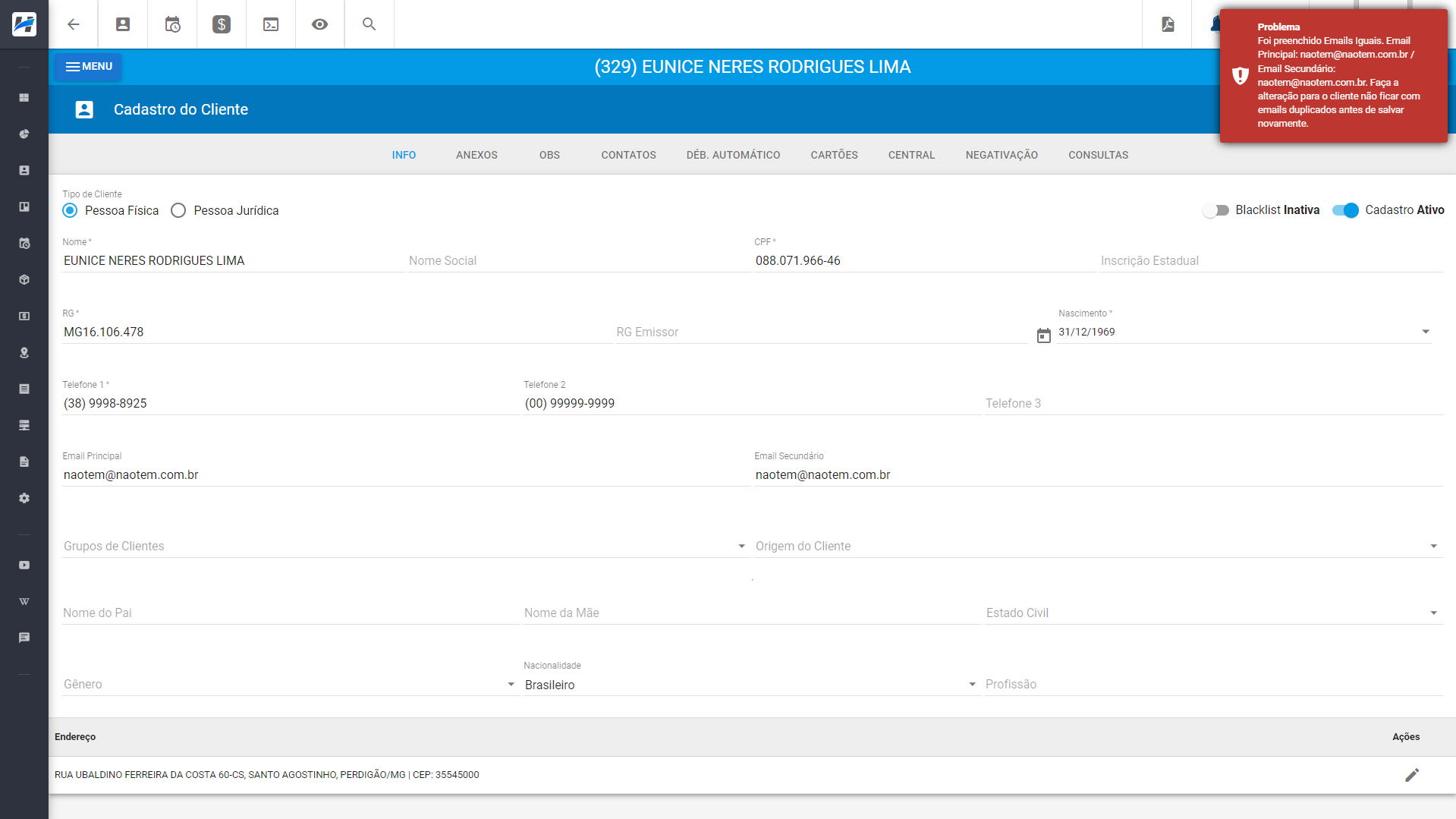Click the RG field MG16.106.478
1456x819 pixels.
point(337,332)
